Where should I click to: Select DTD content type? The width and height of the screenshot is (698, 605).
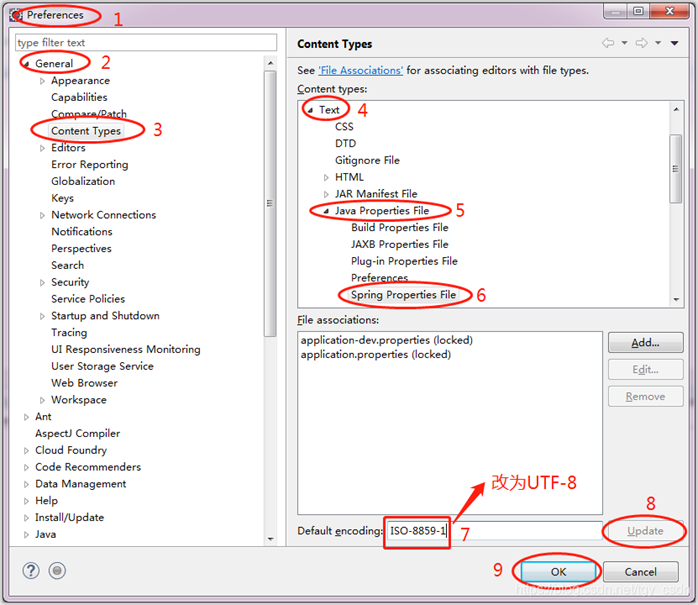click(345, 143)
